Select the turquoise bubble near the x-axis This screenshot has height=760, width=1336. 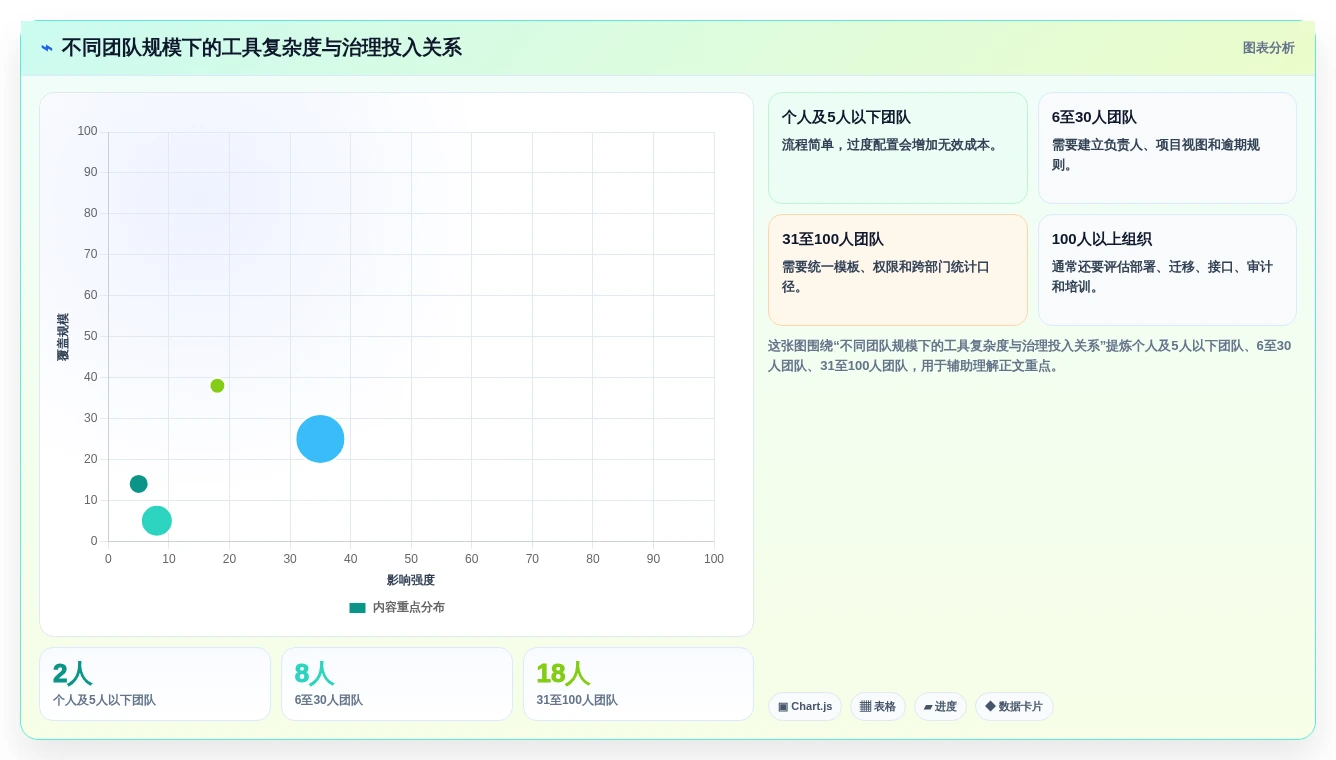(157, 521)
